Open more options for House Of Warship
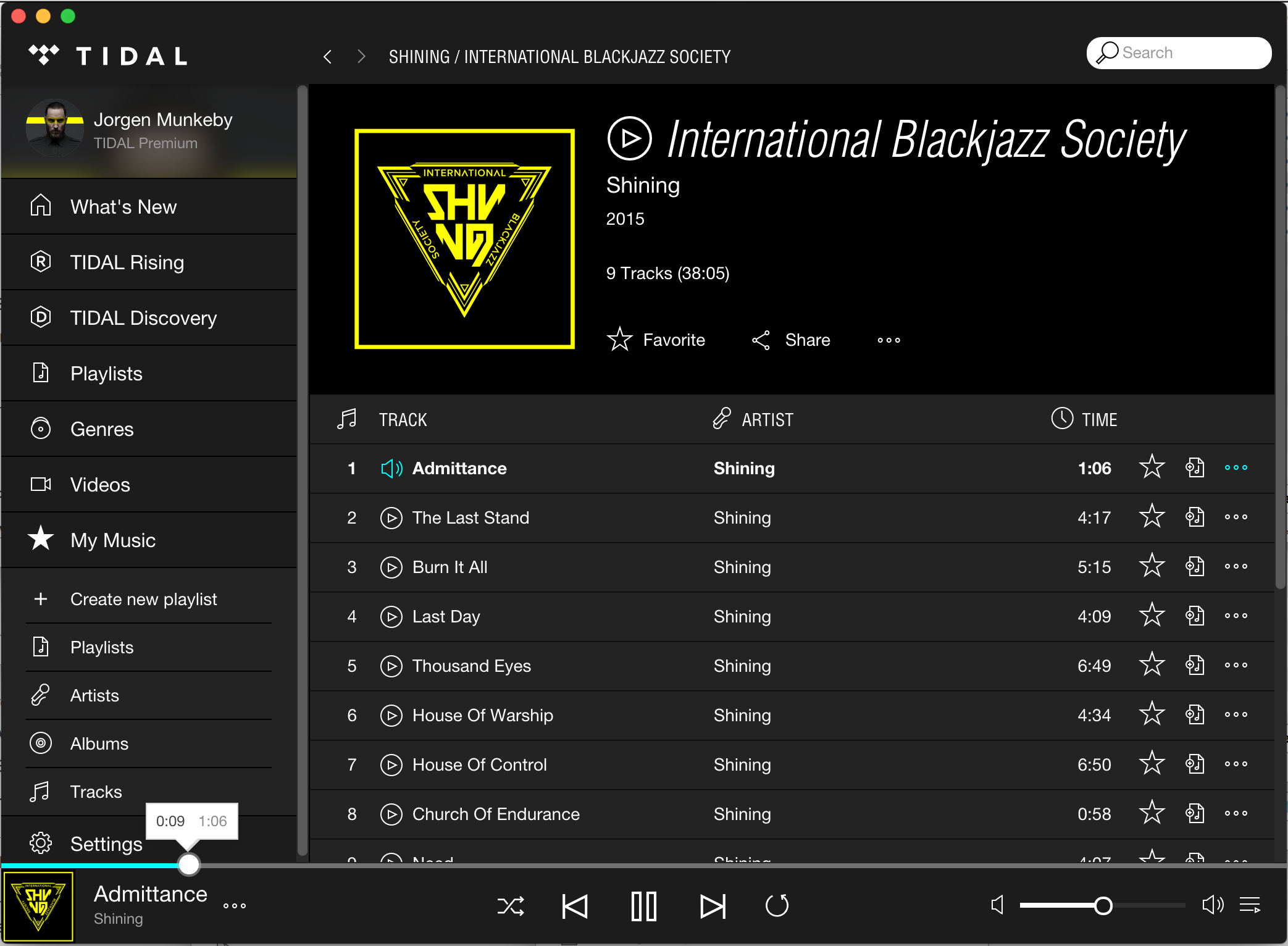 [1236, 714]
